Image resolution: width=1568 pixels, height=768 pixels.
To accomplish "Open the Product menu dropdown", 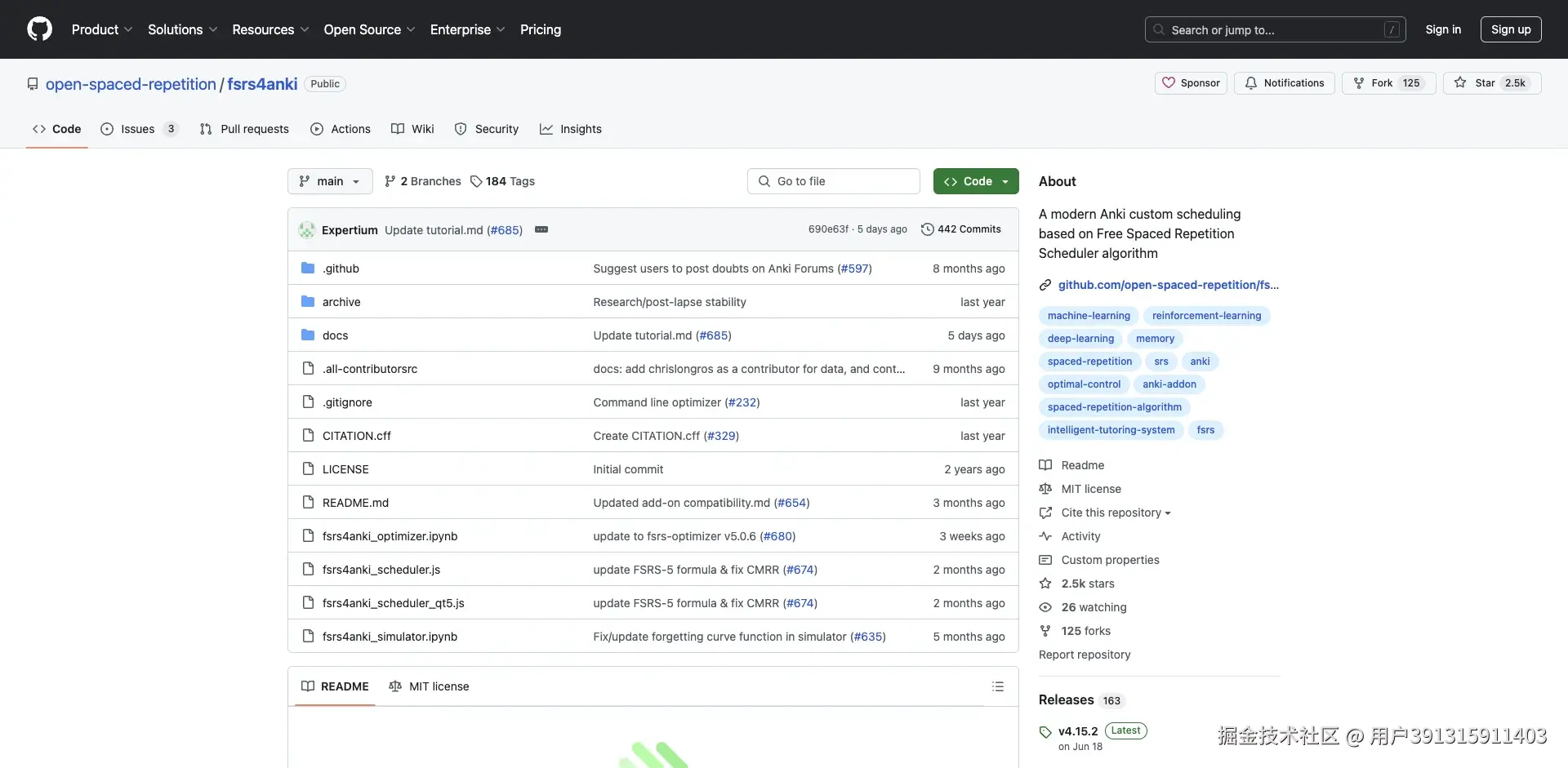I will click(x=102, y=29).
